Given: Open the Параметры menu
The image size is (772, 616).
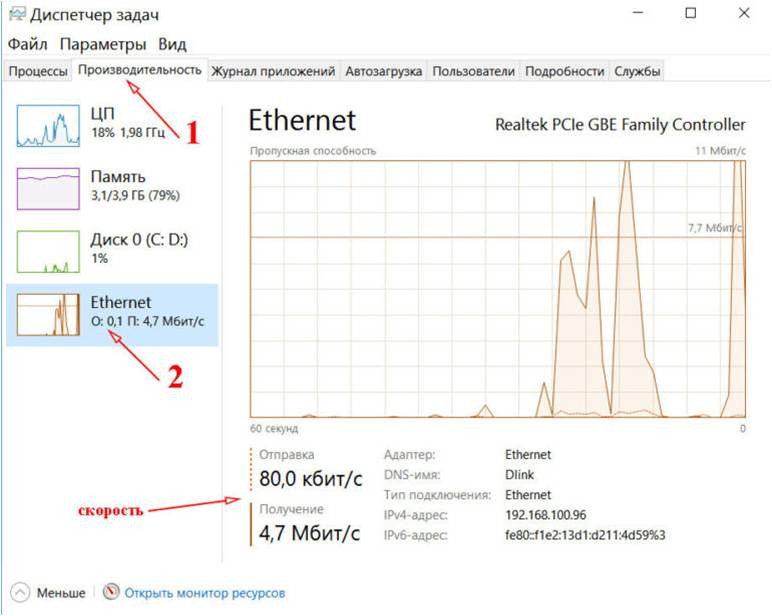Looking at the screenshot, I should coord(103,45).
